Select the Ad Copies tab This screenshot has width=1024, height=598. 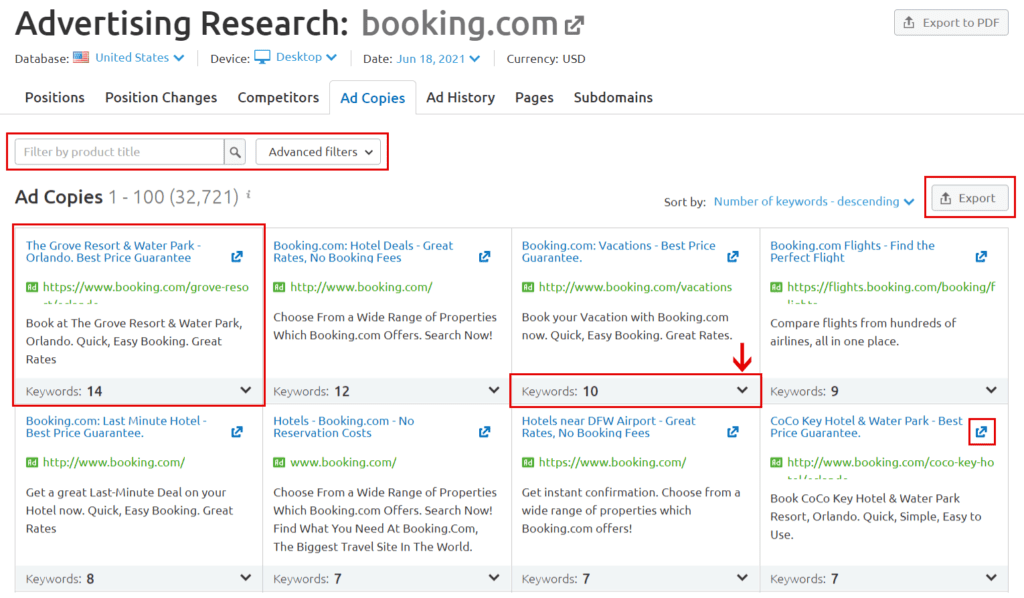click(372, 98)
